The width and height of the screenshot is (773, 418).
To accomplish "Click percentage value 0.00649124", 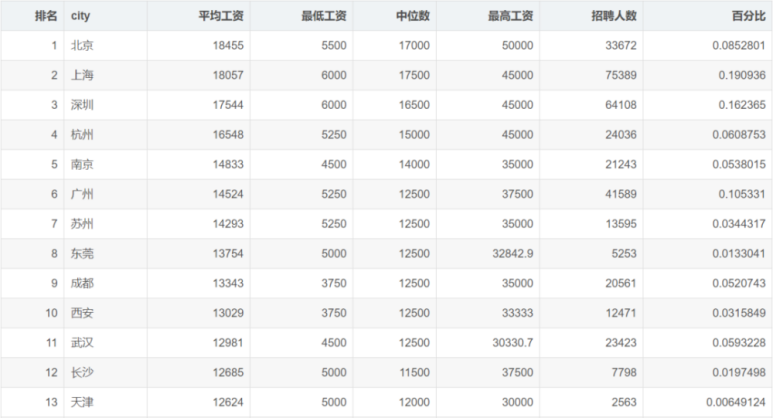I will click(x=736, y=402).
